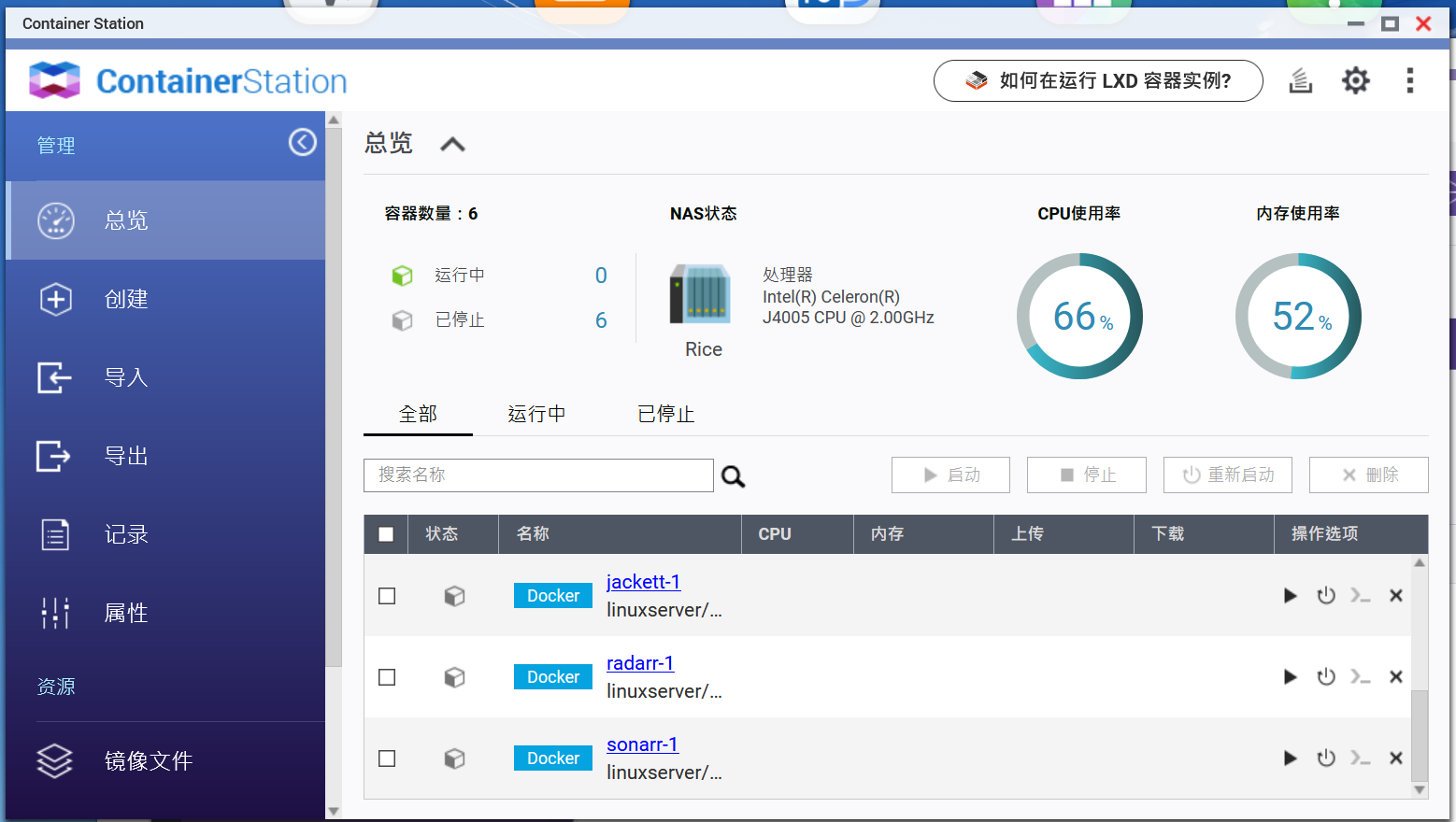The height and width of the screenshot is (822, 1456).
Task: Click the 下载 column header
Action: point(1204,534)
